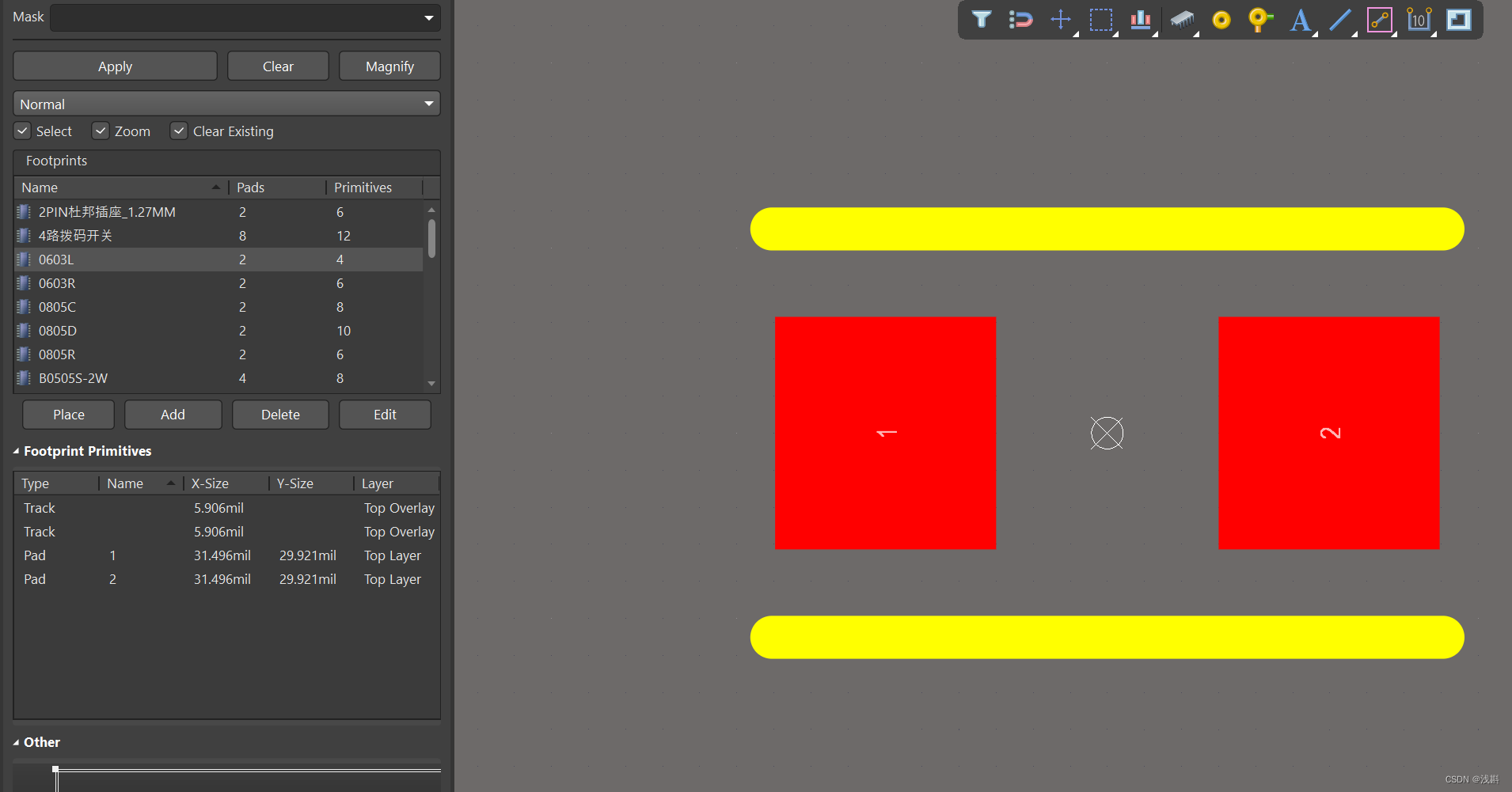Screen dimensions: 1512x792
Task: Sort primitives by Layer column header
Action: click(x=396, y=483)
